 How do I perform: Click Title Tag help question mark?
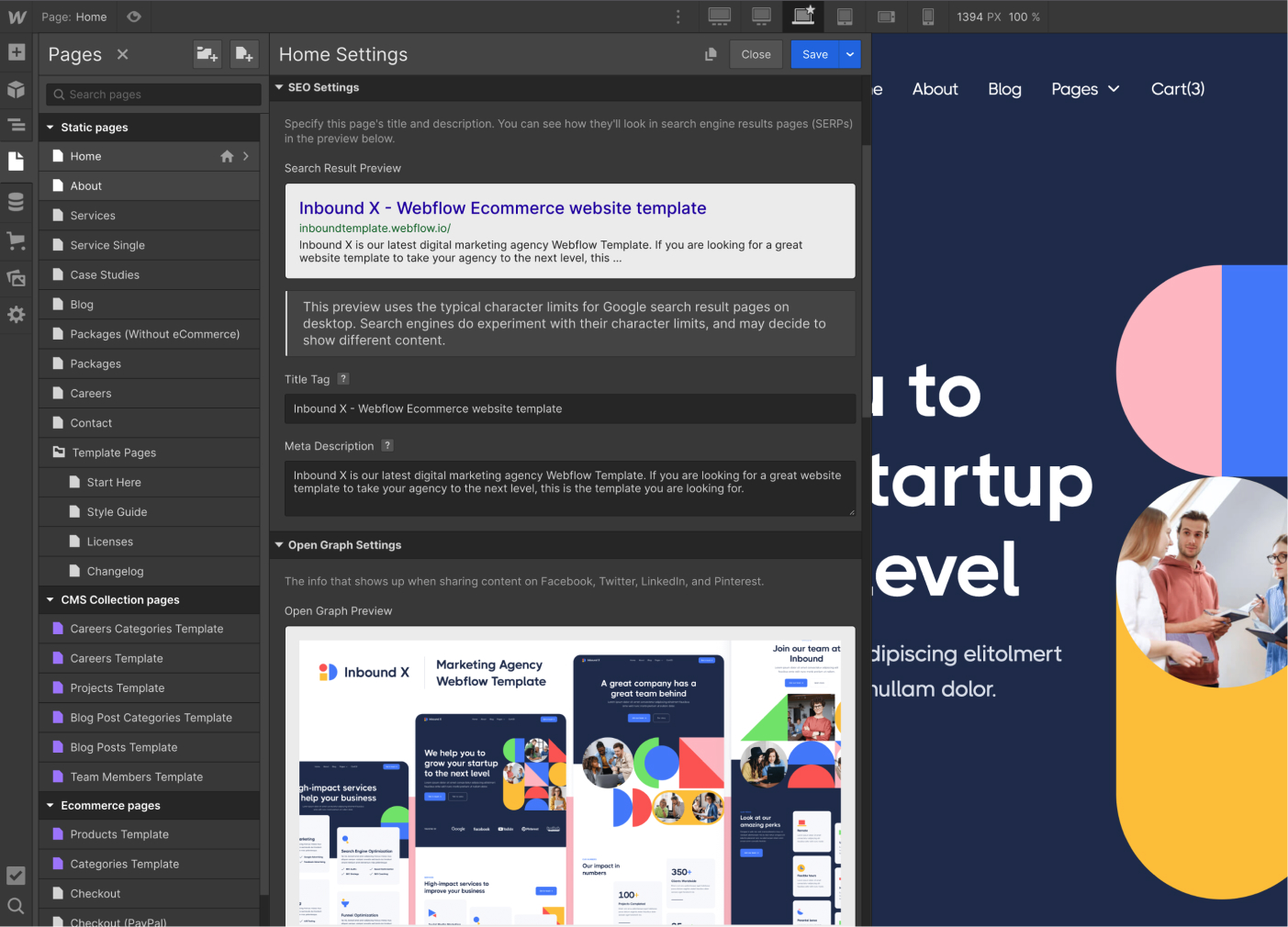(343, 378)
